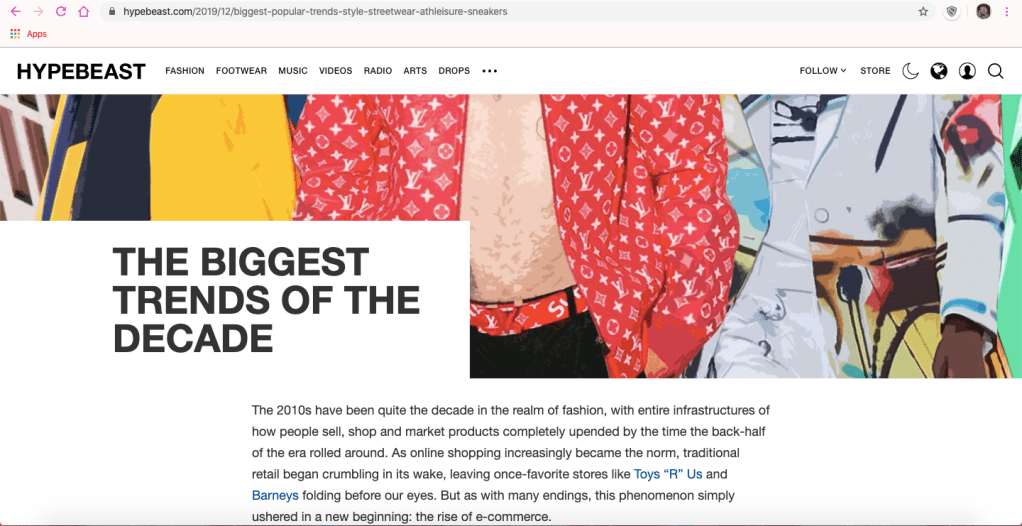Open the FOOTWEAR section
The height and width of the screenshot is (526, 1022).
click(241, 71)
